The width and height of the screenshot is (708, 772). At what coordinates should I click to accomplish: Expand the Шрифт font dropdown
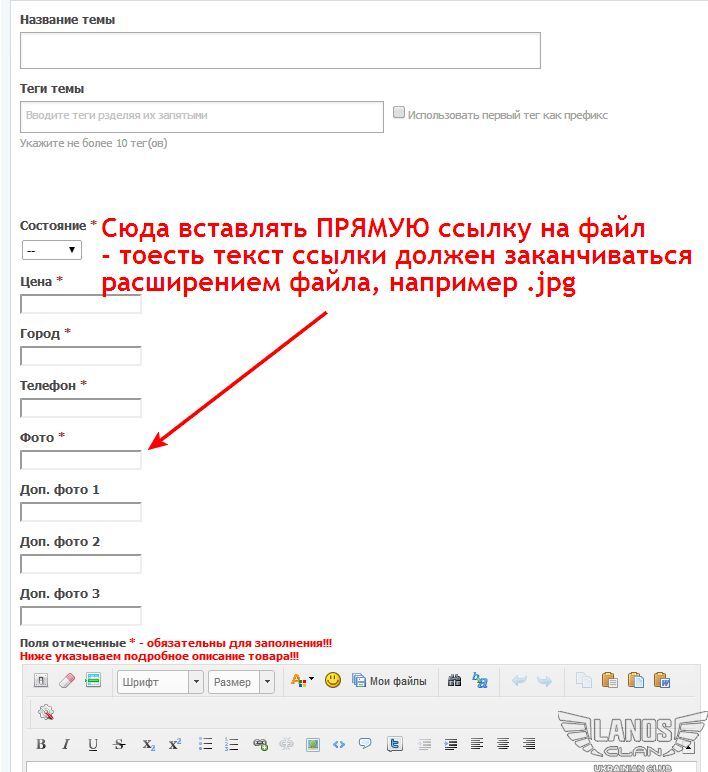[160, 682]
